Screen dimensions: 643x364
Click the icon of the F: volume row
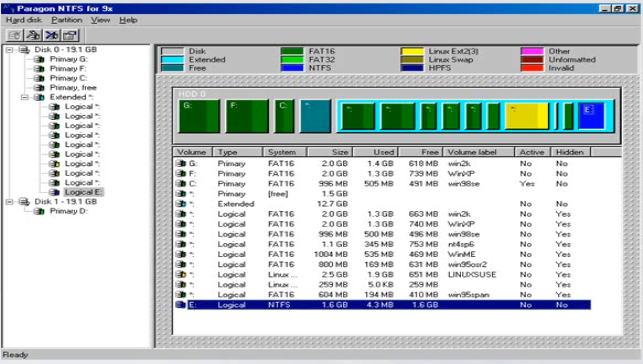click(180, 173)
